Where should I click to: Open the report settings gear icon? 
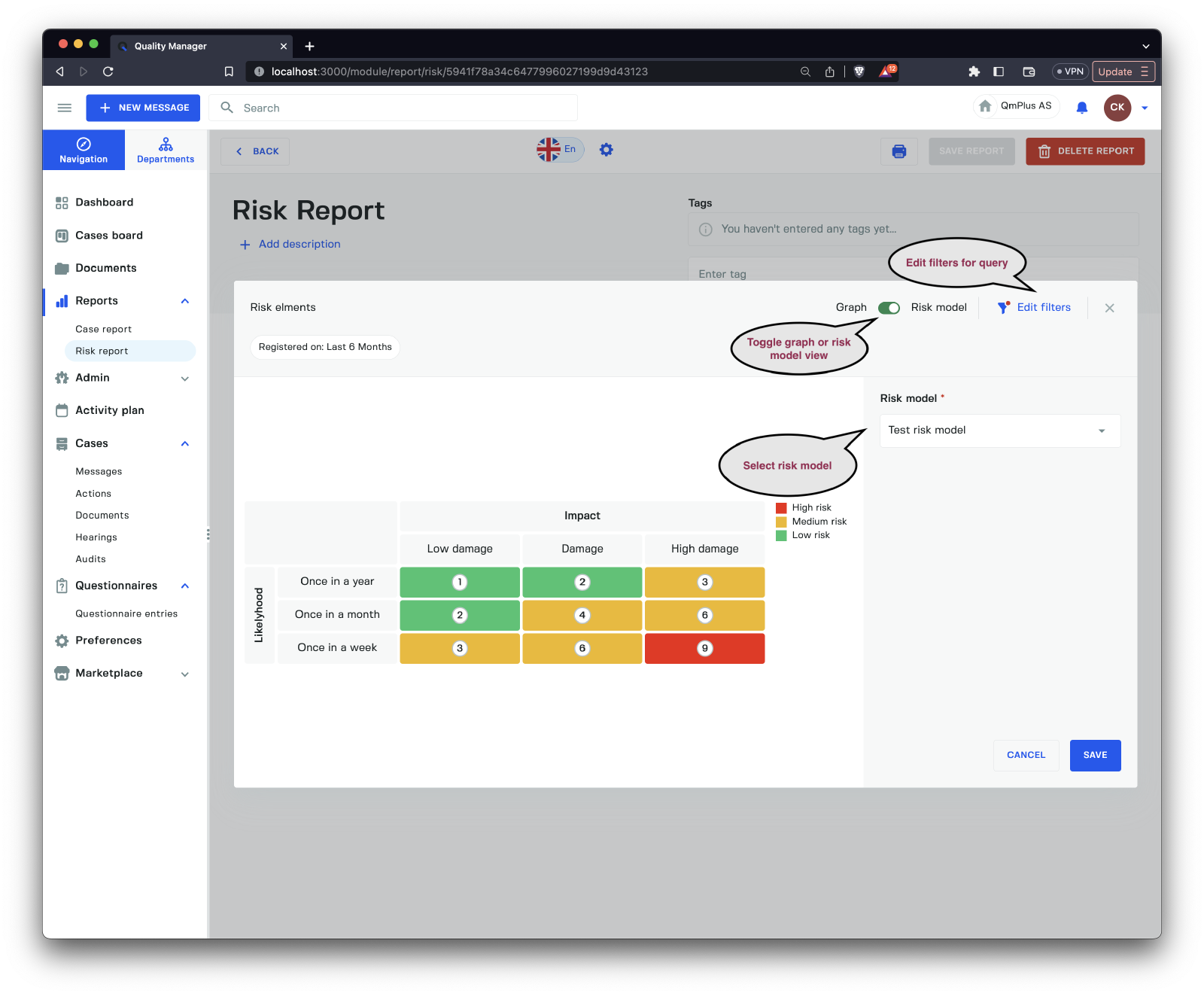tap(606, 150)
